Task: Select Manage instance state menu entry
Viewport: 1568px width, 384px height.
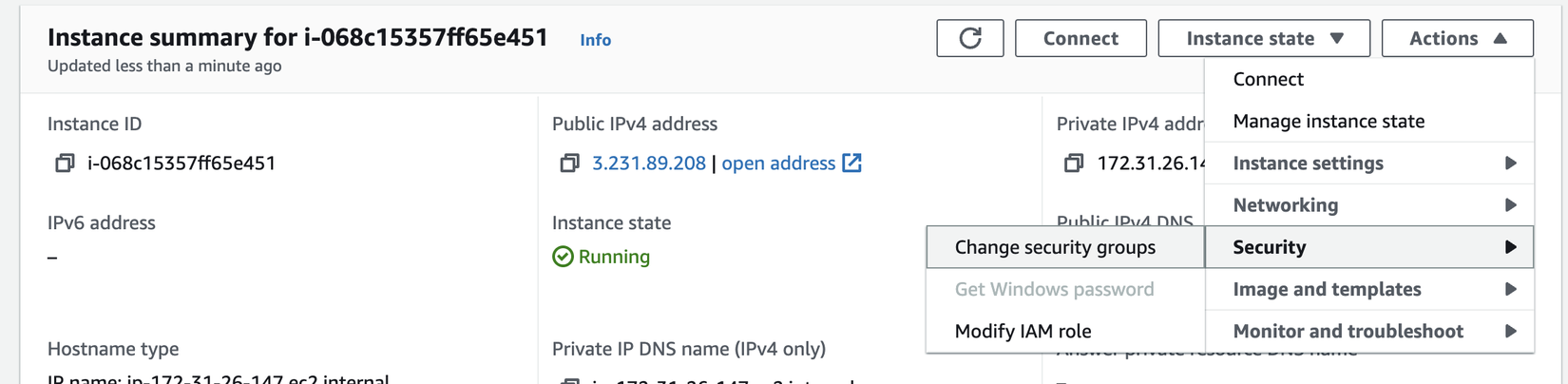Action: [1329, 121]
